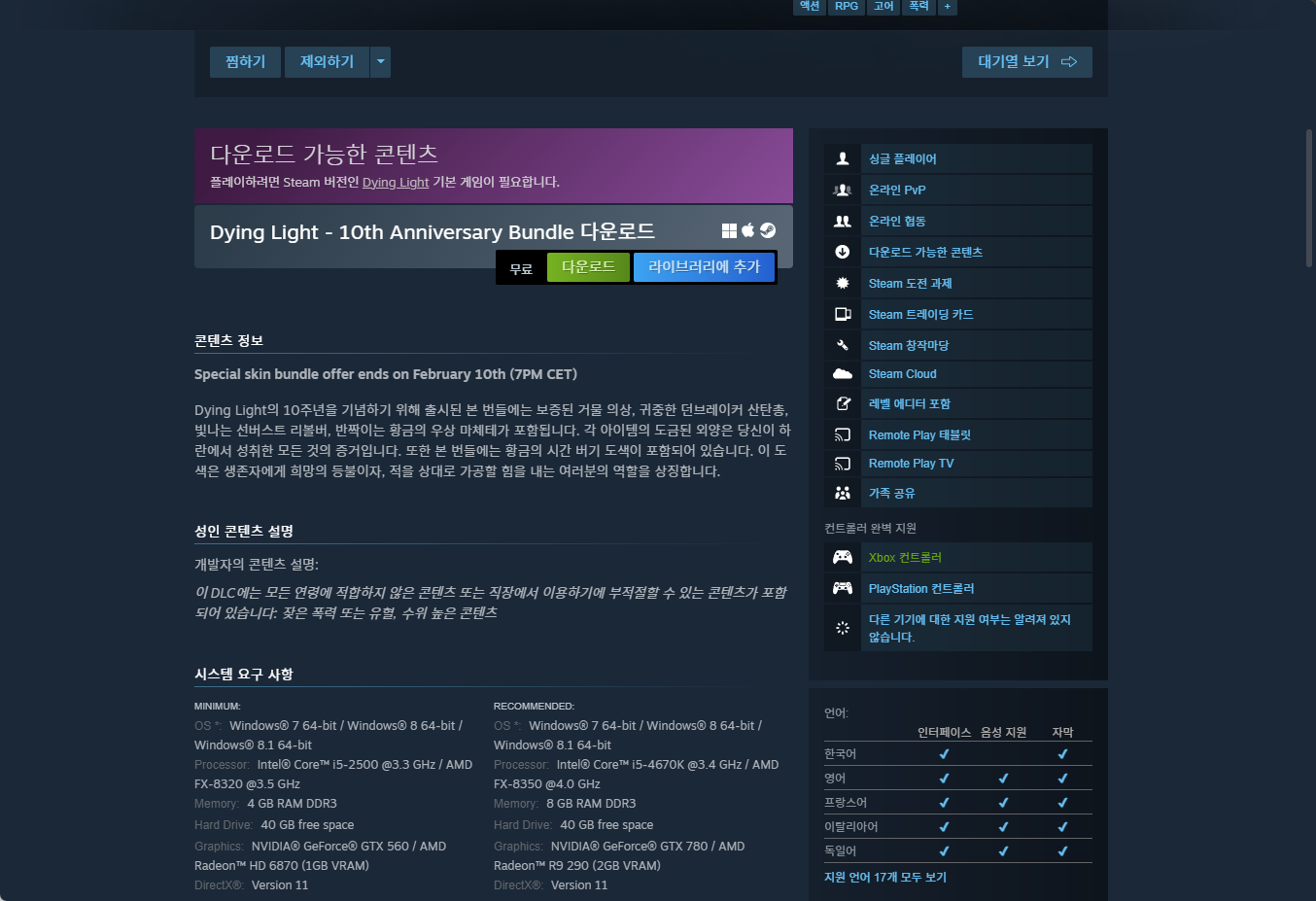Click the page vertical scrollbar
Screen dimensions: 1316x901
pos(1309,199)
